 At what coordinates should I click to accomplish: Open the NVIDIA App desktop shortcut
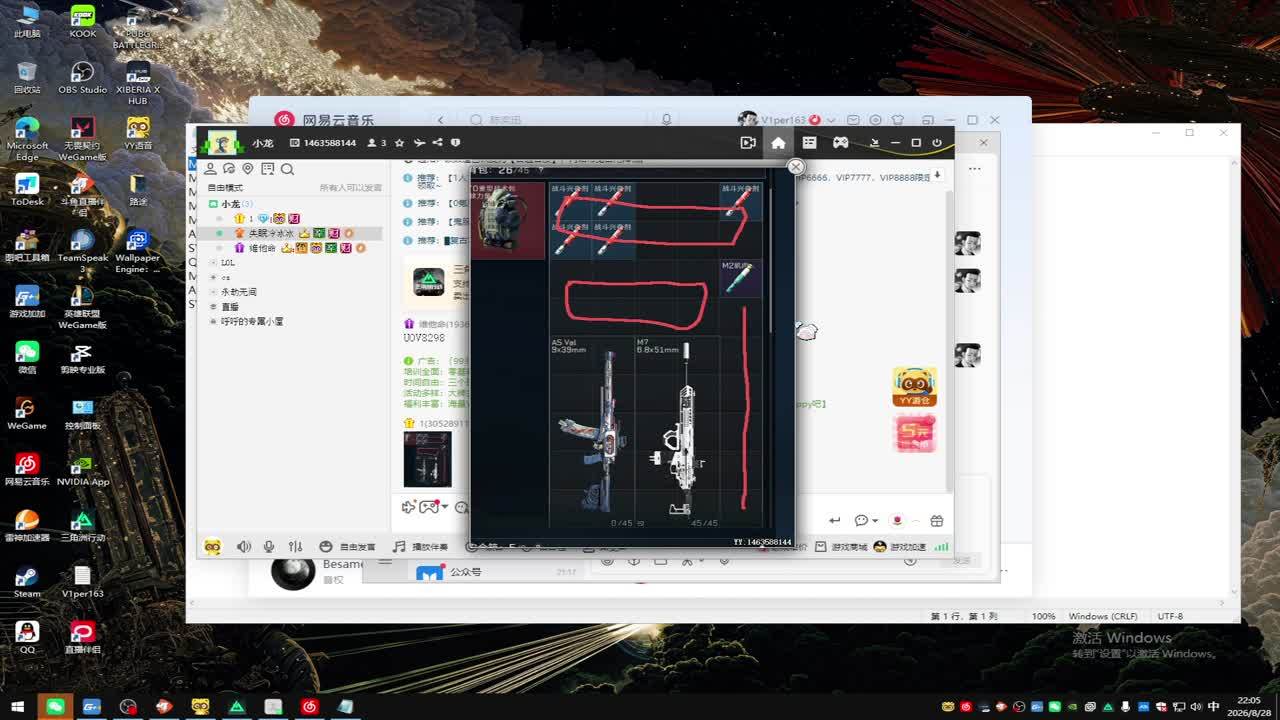82,470
